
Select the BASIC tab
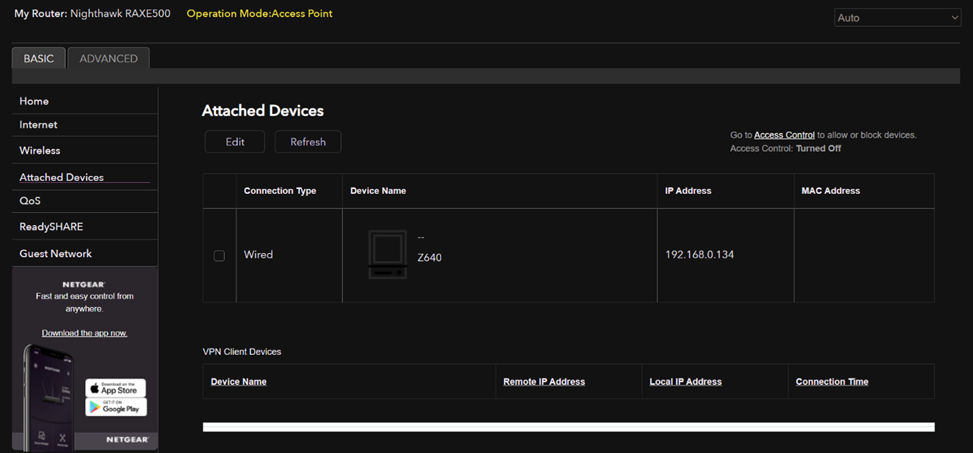(x=39, y=59)
